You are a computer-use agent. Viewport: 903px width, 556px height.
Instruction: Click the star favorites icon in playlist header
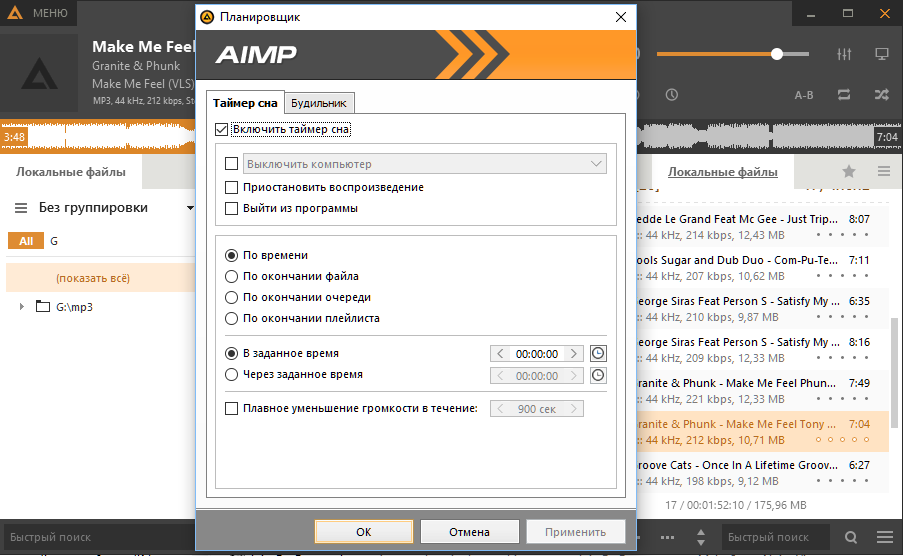pos(849,171)
